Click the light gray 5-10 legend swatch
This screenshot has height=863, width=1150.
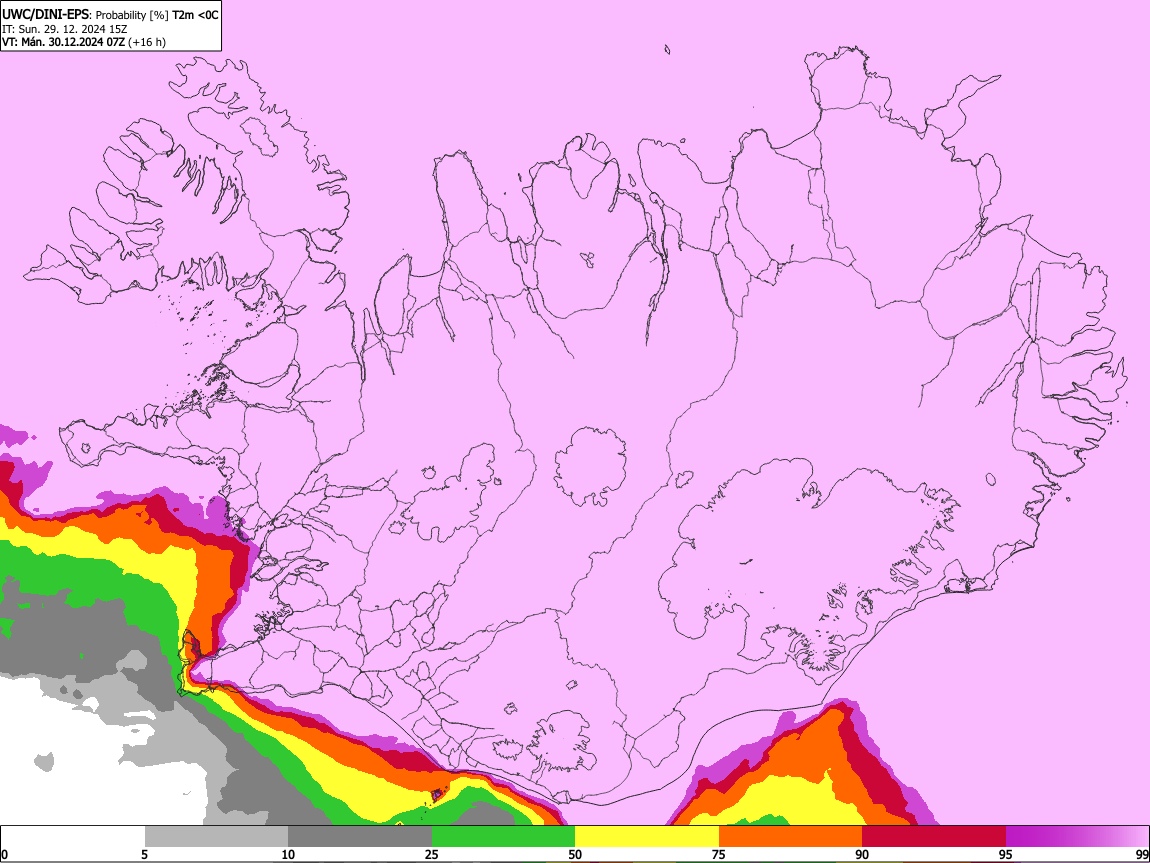pyautogui.click(x=216, y=837)
